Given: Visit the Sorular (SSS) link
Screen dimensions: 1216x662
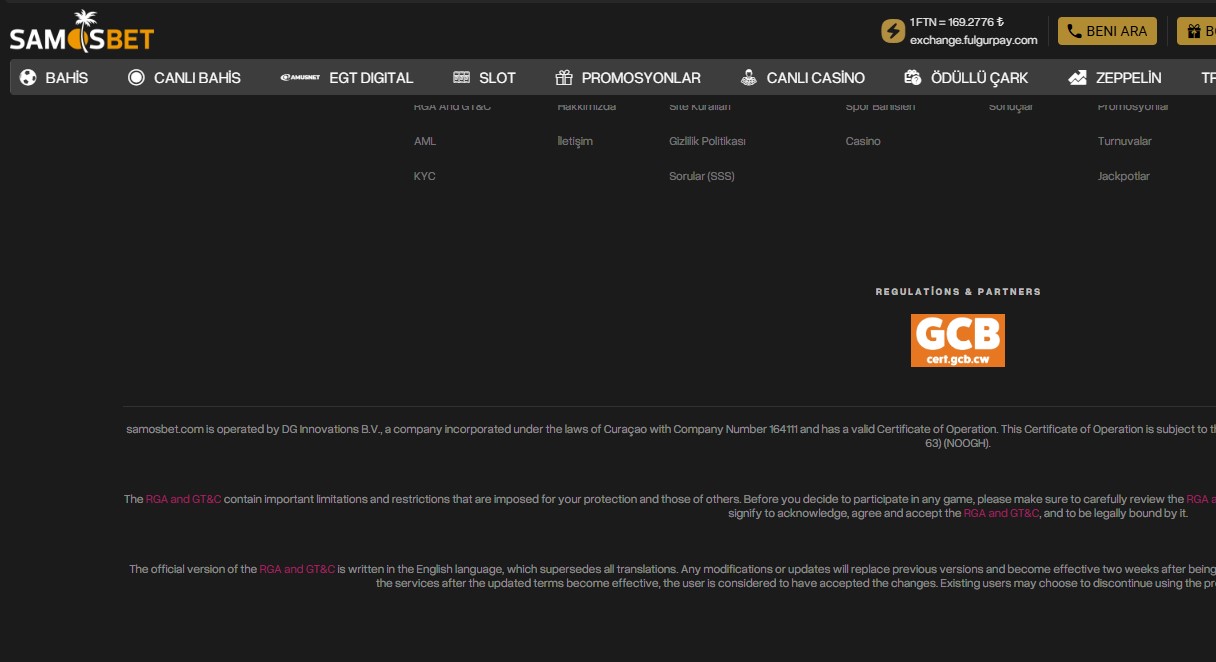Looking at the screenshot, I should tap(701, 176).
